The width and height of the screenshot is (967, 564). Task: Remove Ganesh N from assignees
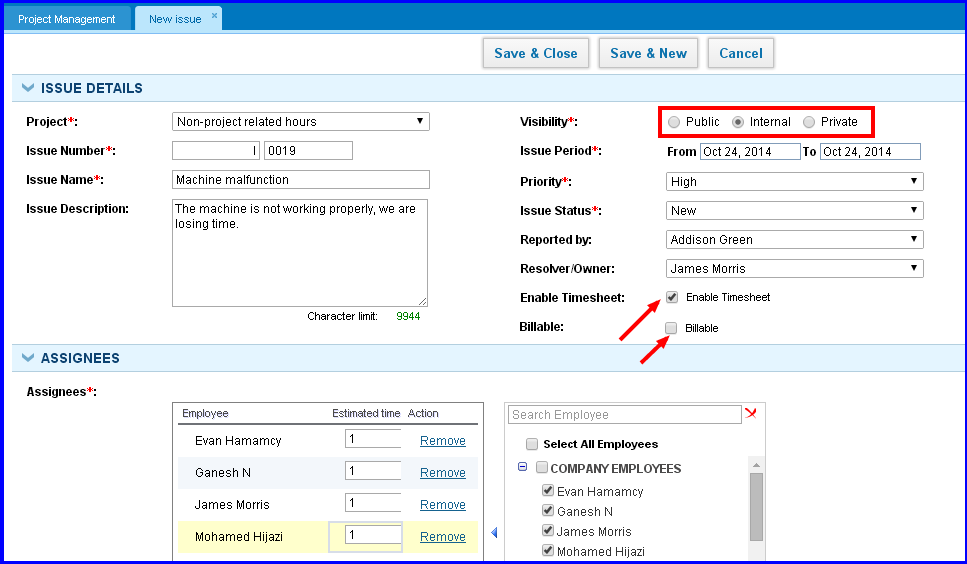pyautogui.click(x=443, y=473)
